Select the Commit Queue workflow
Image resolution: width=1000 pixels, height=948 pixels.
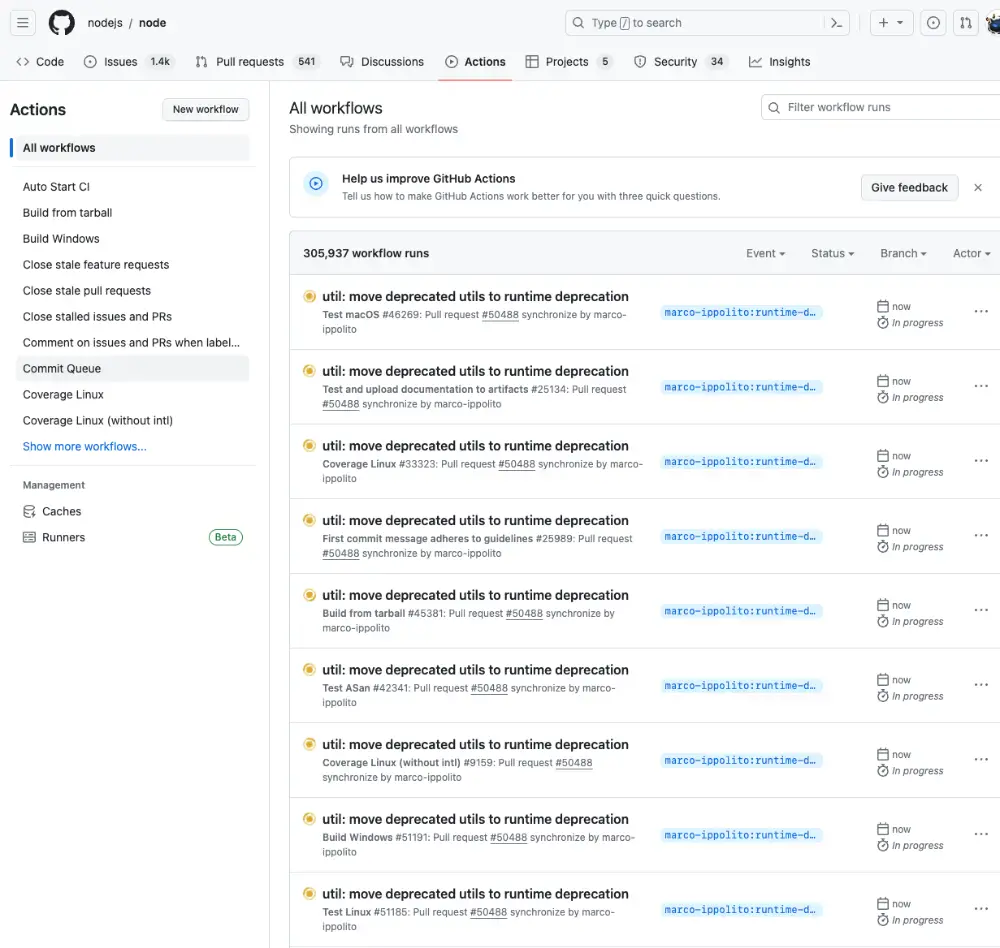[x=62, y=369]
